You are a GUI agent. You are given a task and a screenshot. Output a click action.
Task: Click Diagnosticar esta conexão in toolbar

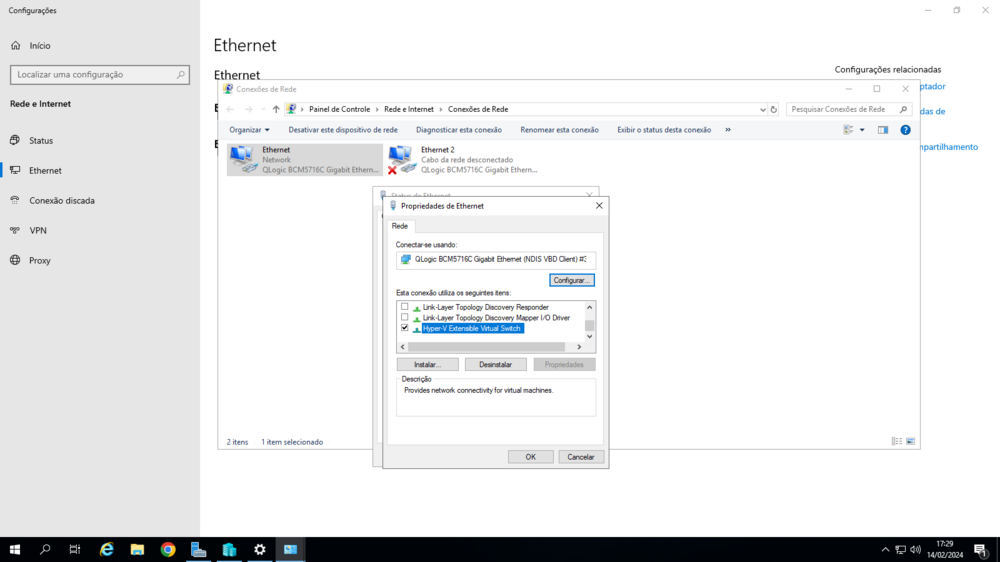point(459,130)
